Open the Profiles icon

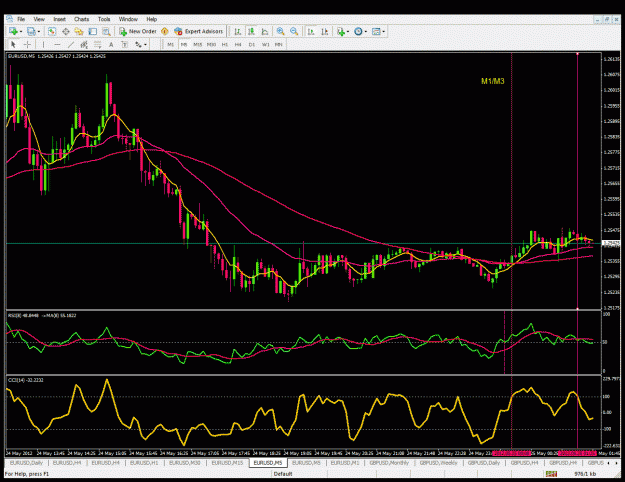tap(31, 31)
